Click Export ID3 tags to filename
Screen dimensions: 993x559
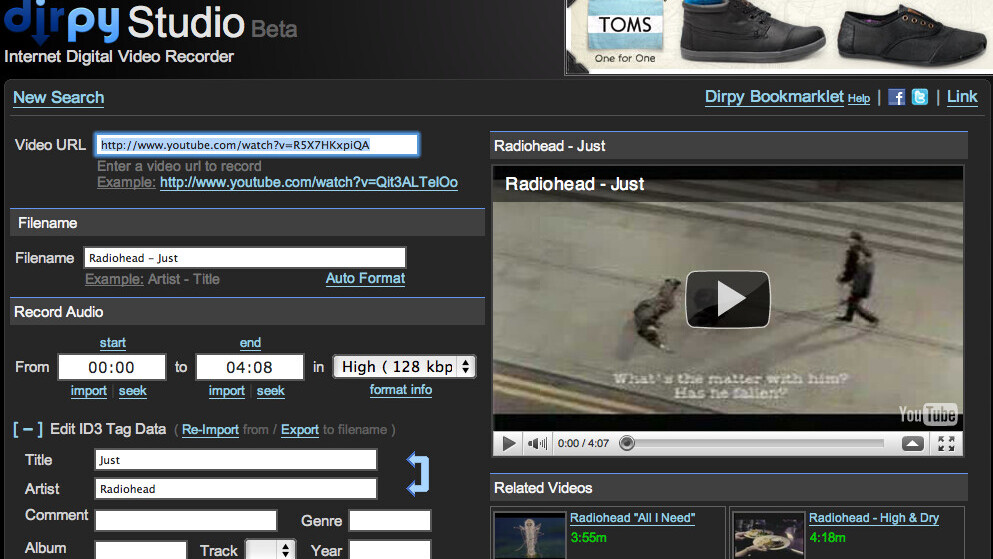click(x=300, y=430)
